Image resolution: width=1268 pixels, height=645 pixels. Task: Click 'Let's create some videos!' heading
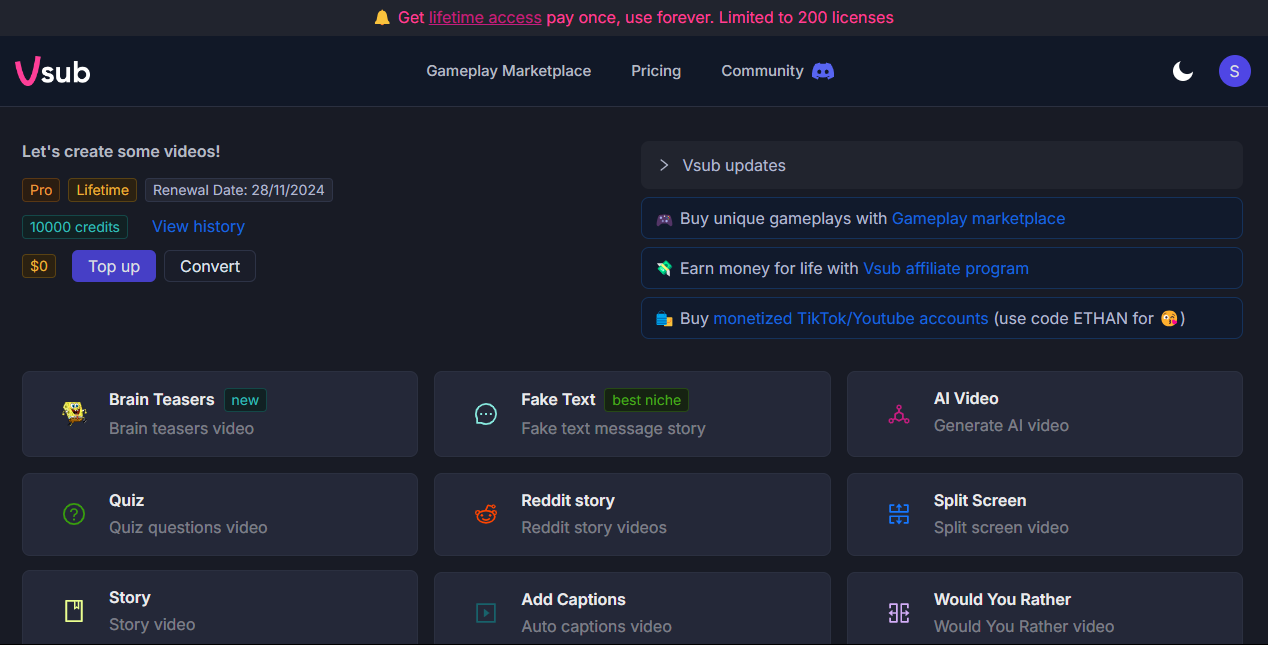tap(121, 151)
